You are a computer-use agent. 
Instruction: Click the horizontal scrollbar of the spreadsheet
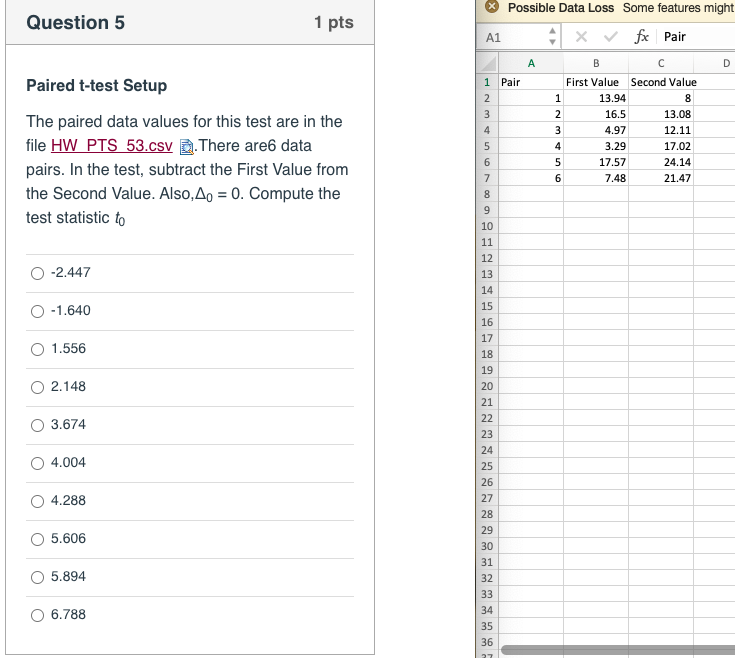click(x=618, y=650)
